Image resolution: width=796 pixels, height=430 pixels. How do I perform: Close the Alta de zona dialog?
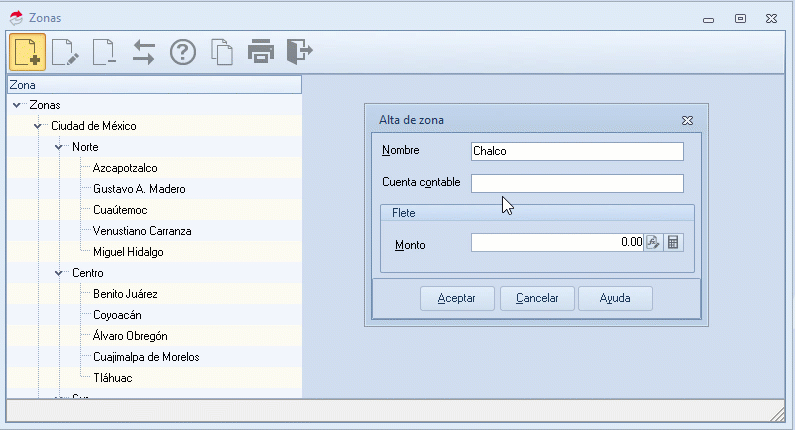tap(688, 120)
